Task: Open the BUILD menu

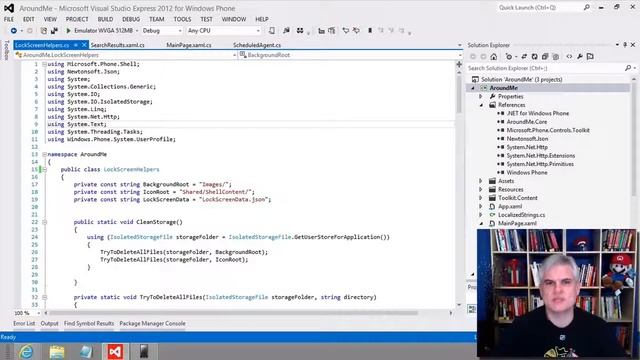Action: click(x=105, y=19)
